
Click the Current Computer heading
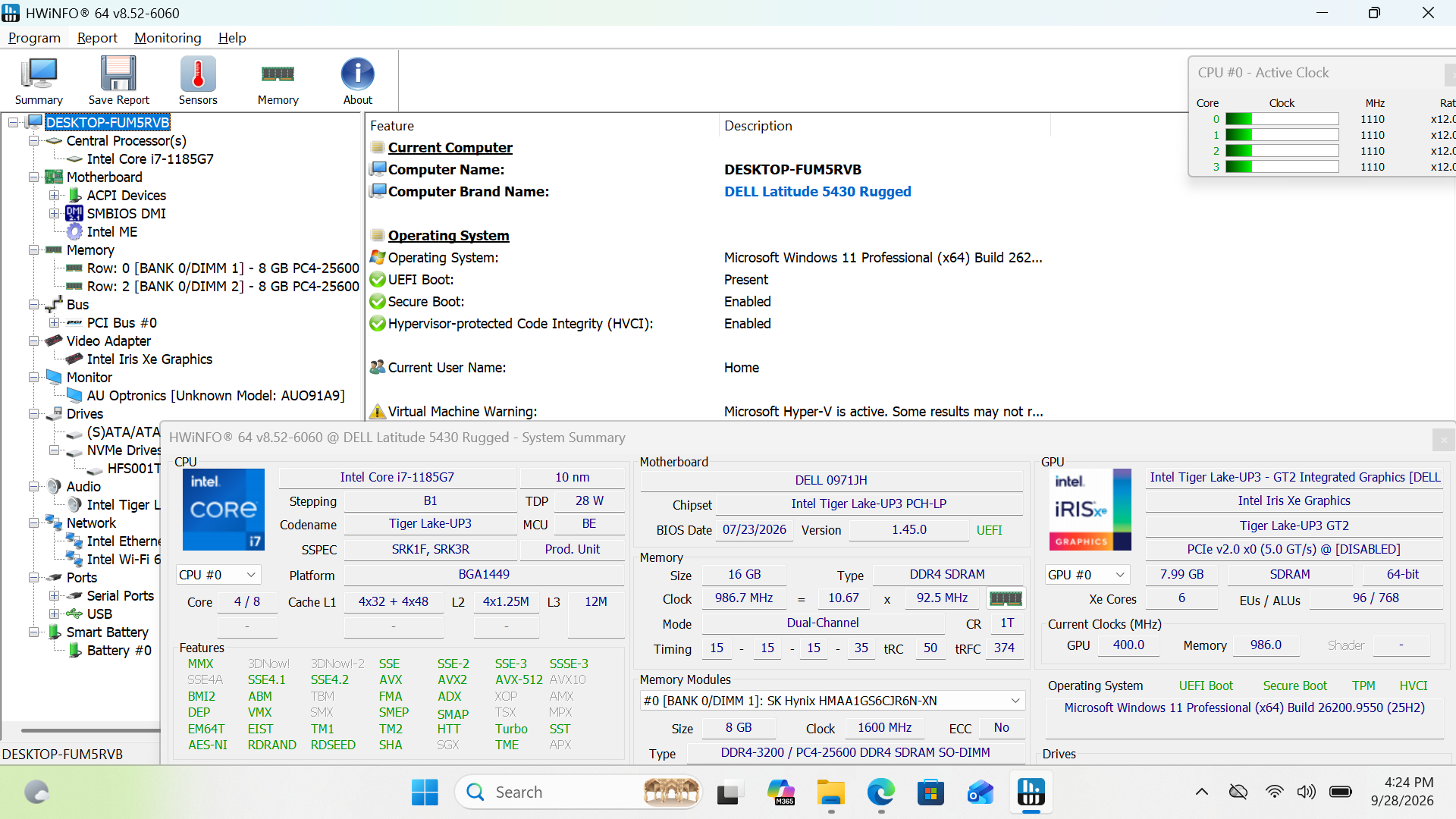[450, 147]
